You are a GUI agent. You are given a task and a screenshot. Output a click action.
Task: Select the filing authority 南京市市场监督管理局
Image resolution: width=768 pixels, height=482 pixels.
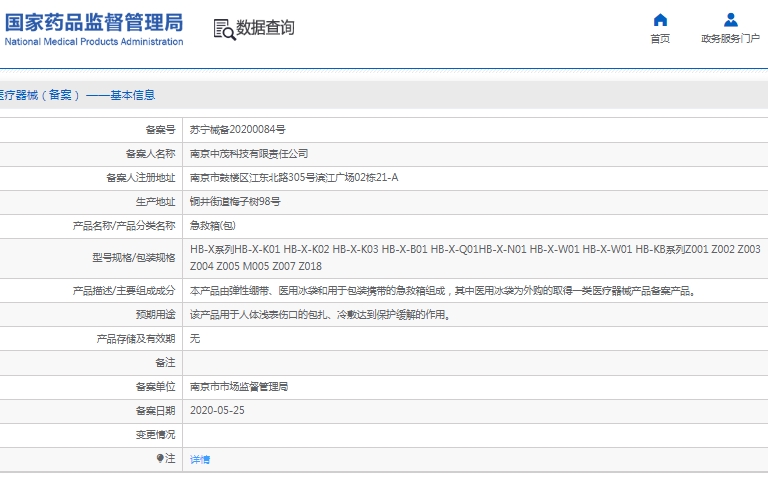(x=239, y=386)
